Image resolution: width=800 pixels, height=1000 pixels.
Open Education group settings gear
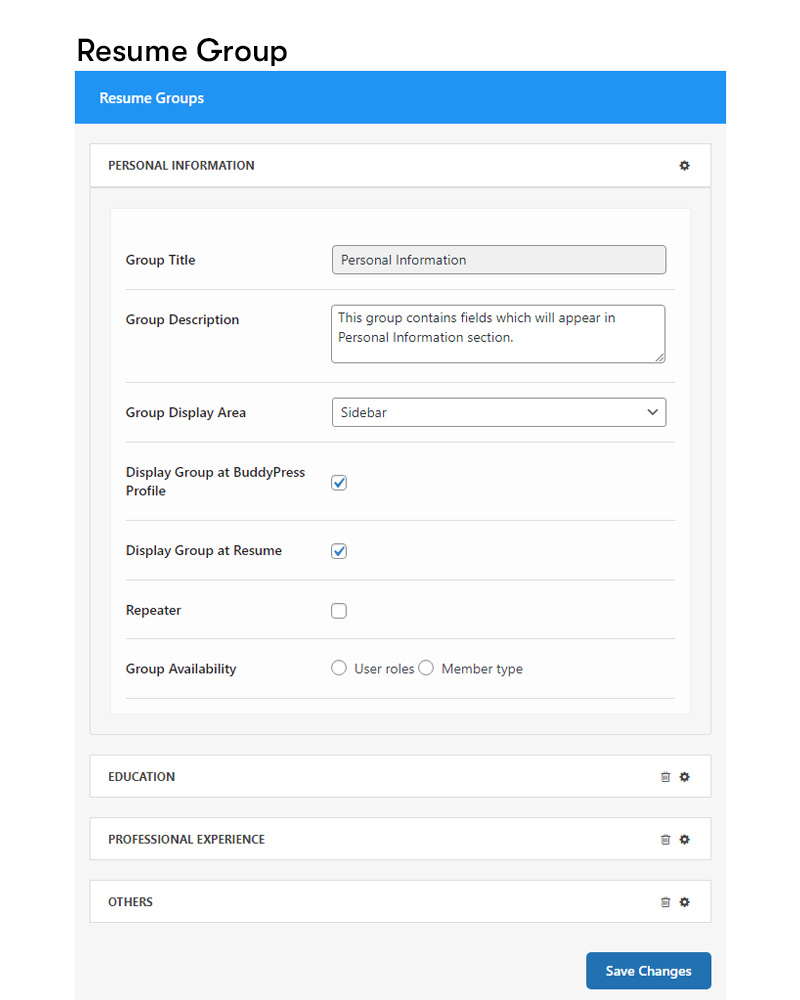click(x=684, y=777)
